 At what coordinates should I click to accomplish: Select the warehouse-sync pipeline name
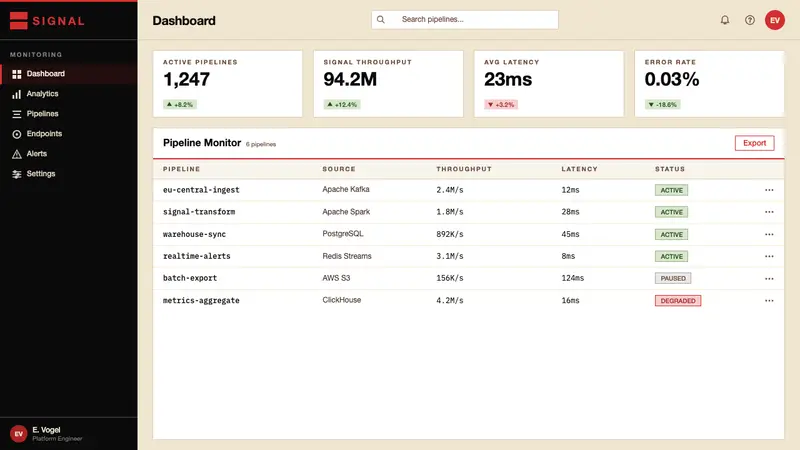click(x=194, y=234)
